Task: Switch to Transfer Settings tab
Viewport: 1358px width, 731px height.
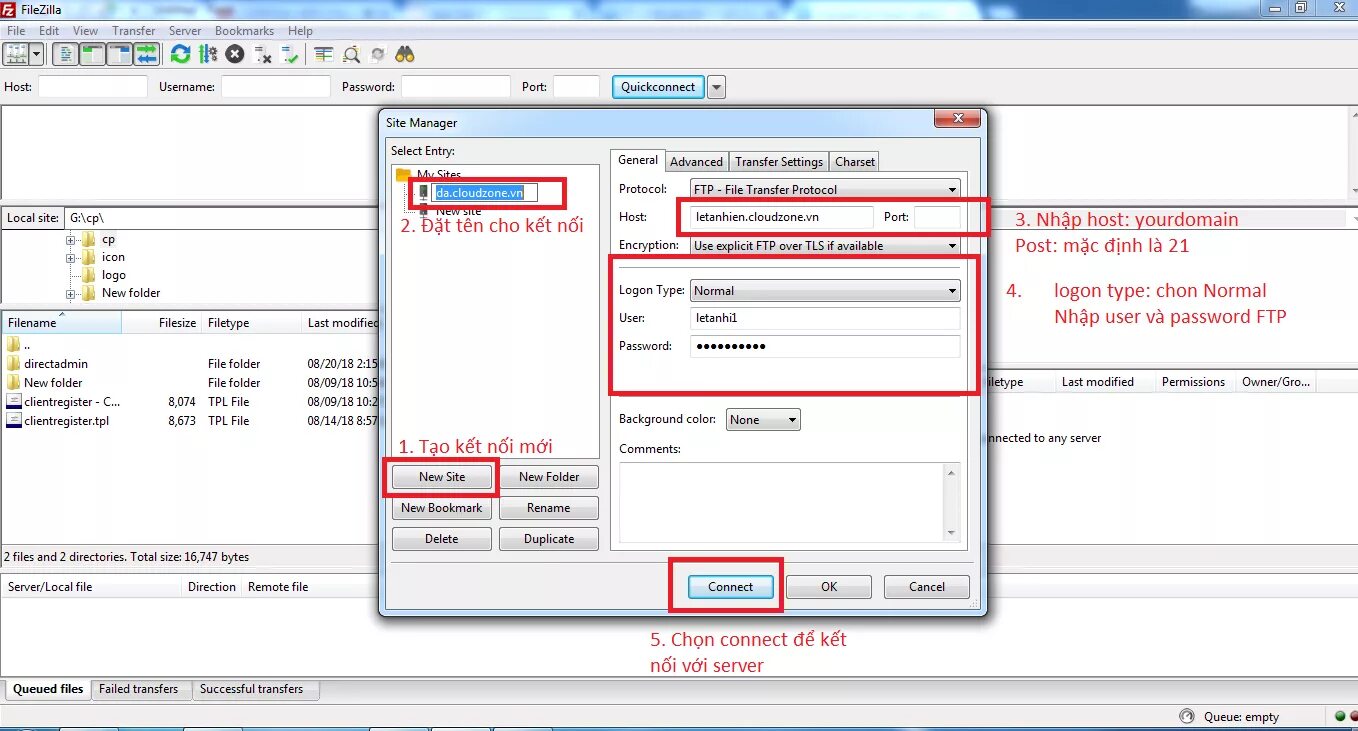Action: (779, 162)
